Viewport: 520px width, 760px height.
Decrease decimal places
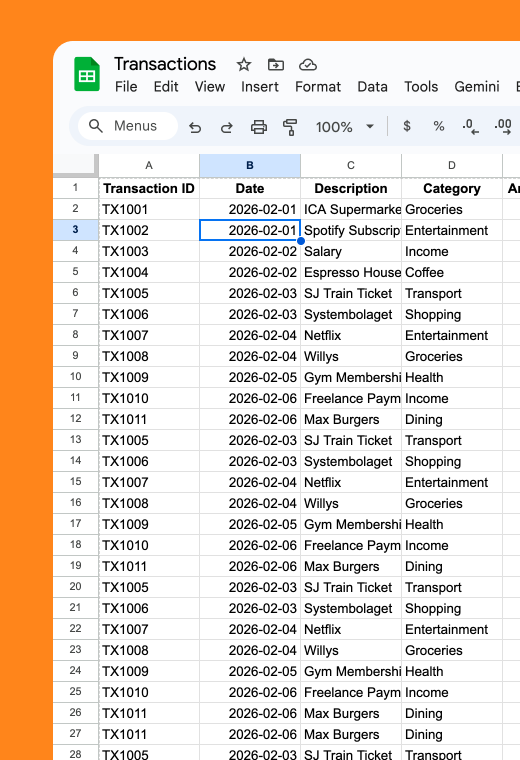tap(470, 127)
